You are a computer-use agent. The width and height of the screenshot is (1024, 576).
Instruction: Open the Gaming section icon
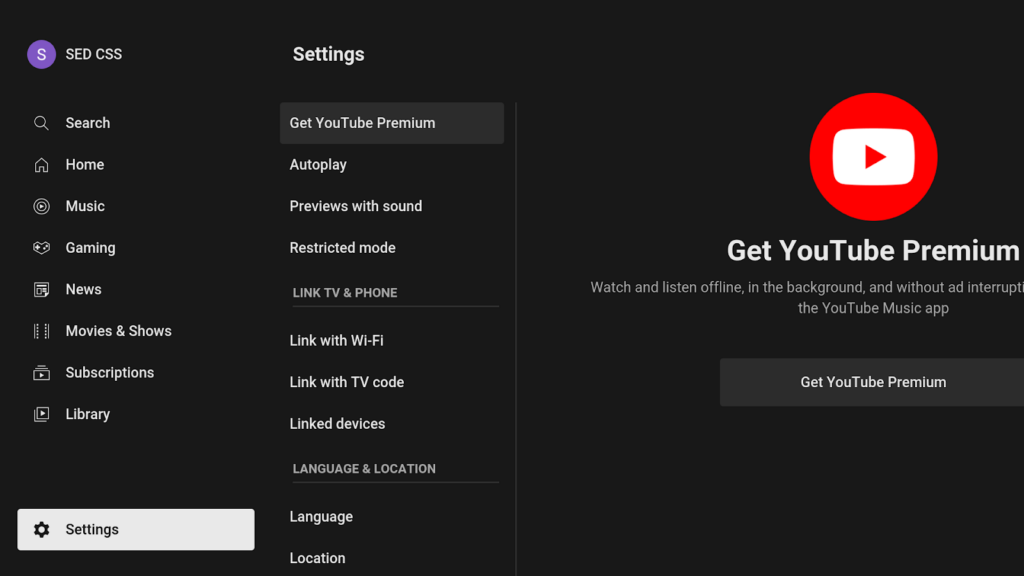41,247
